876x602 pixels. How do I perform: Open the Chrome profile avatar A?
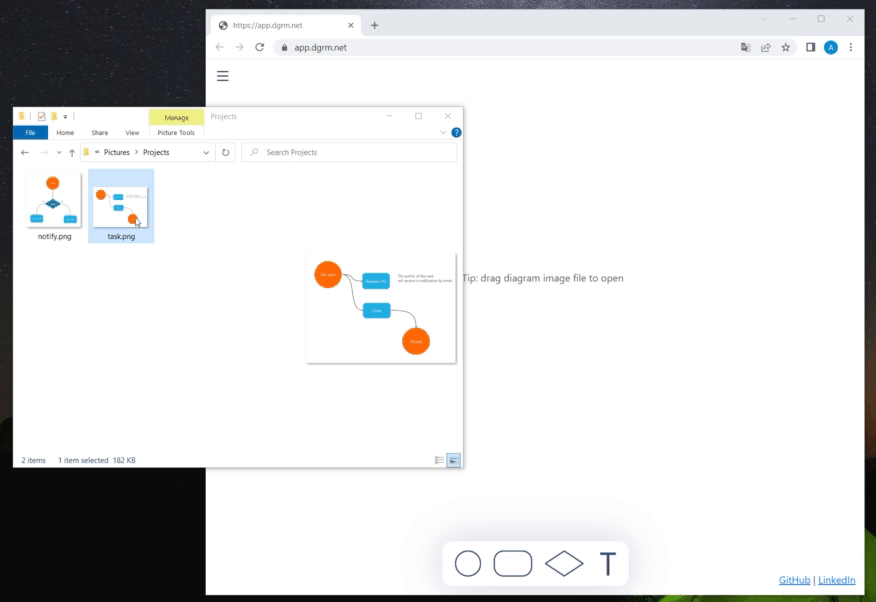coord(831,47)
